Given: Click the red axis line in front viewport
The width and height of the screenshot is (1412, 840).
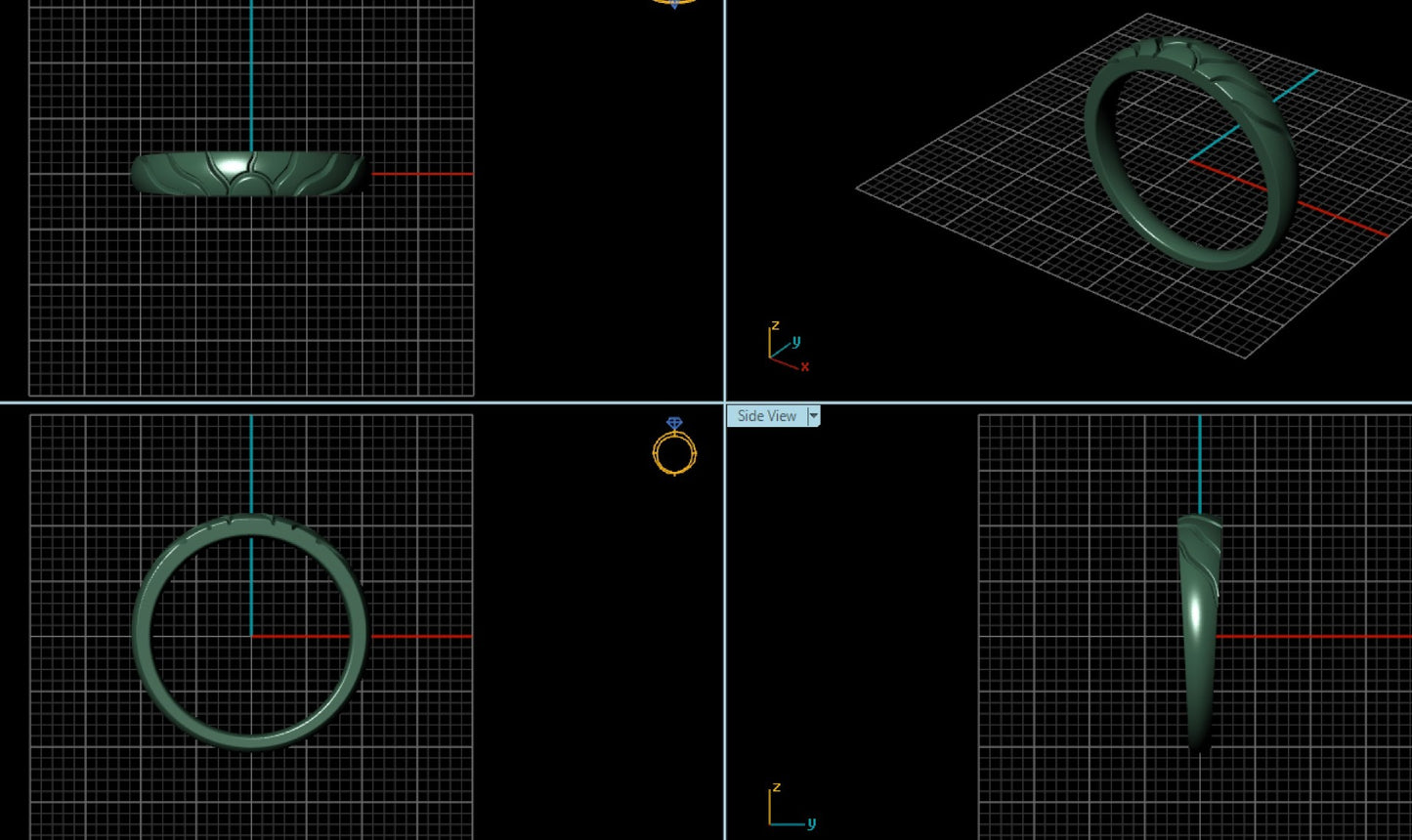Looking at the screenshot, I should pos(420,636).
